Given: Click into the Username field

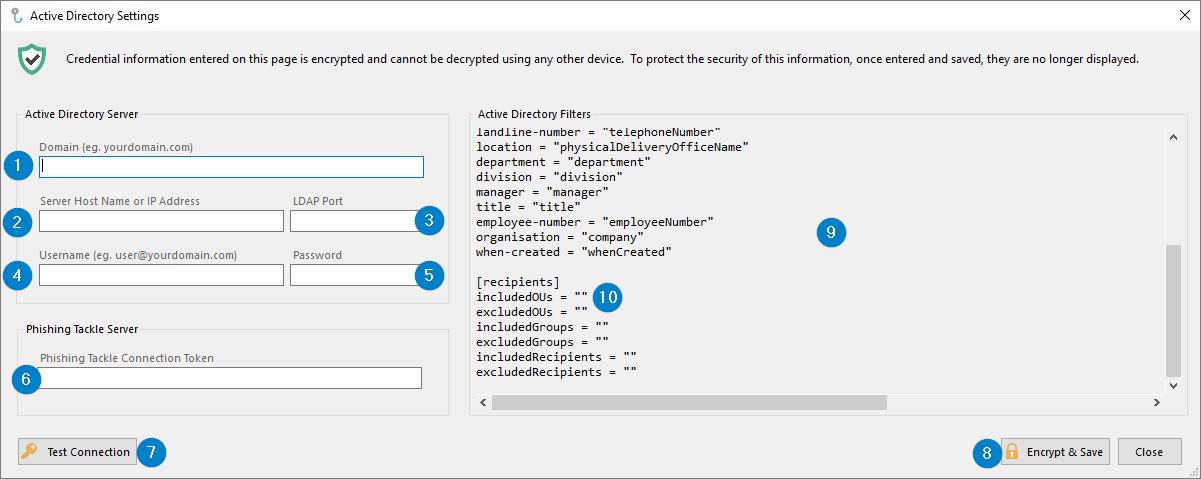Looking at the screenshot, I should (x=161, y=275).
